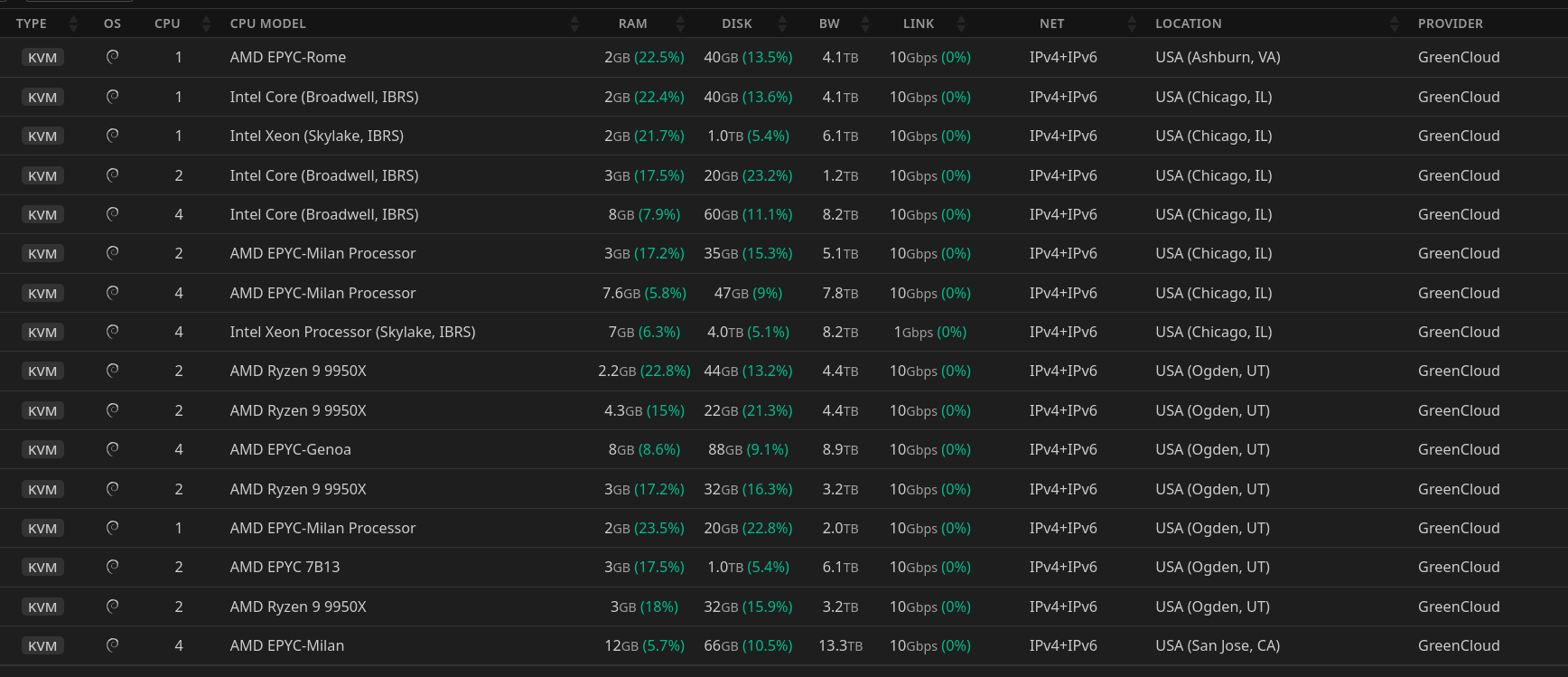
Task: Sort the table by NET column
Action: coord(1132,24)
